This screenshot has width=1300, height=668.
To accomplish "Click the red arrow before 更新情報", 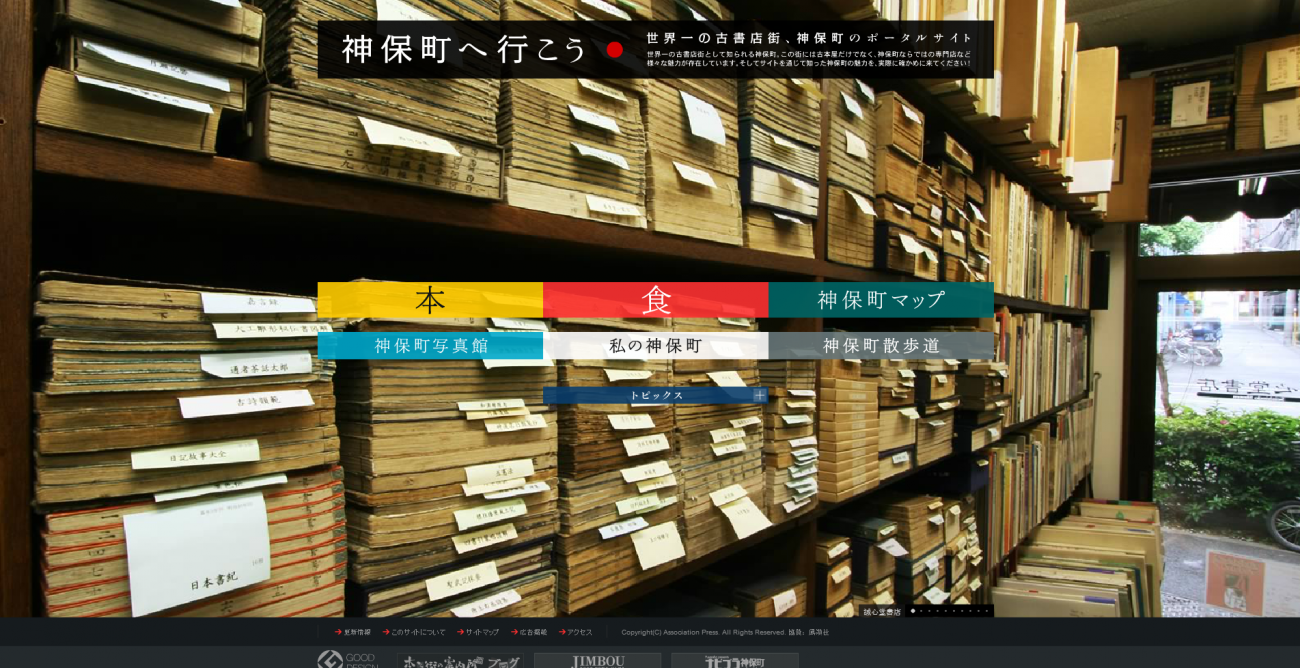I will coord(337,632).
